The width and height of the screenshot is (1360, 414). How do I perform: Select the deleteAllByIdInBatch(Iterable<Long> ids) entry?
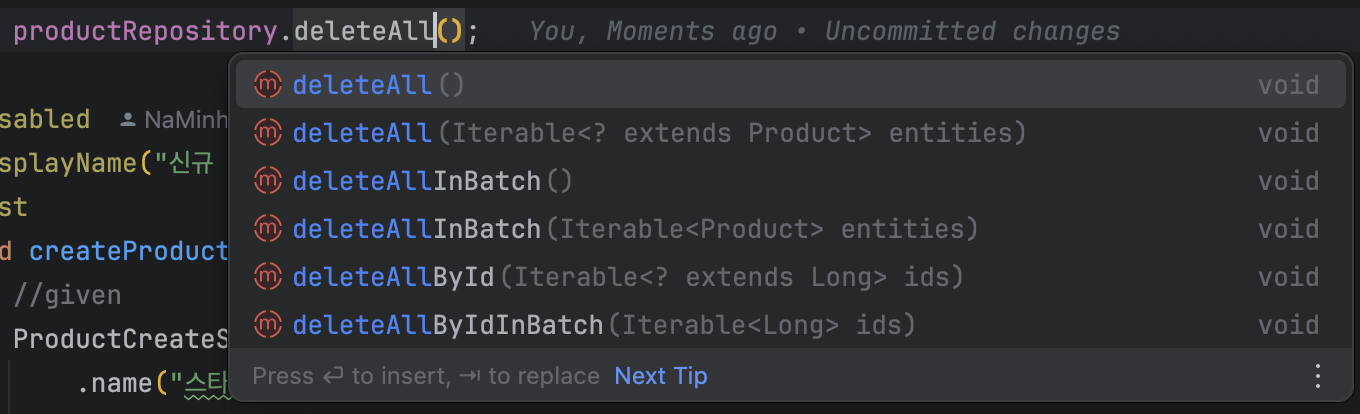790,325
